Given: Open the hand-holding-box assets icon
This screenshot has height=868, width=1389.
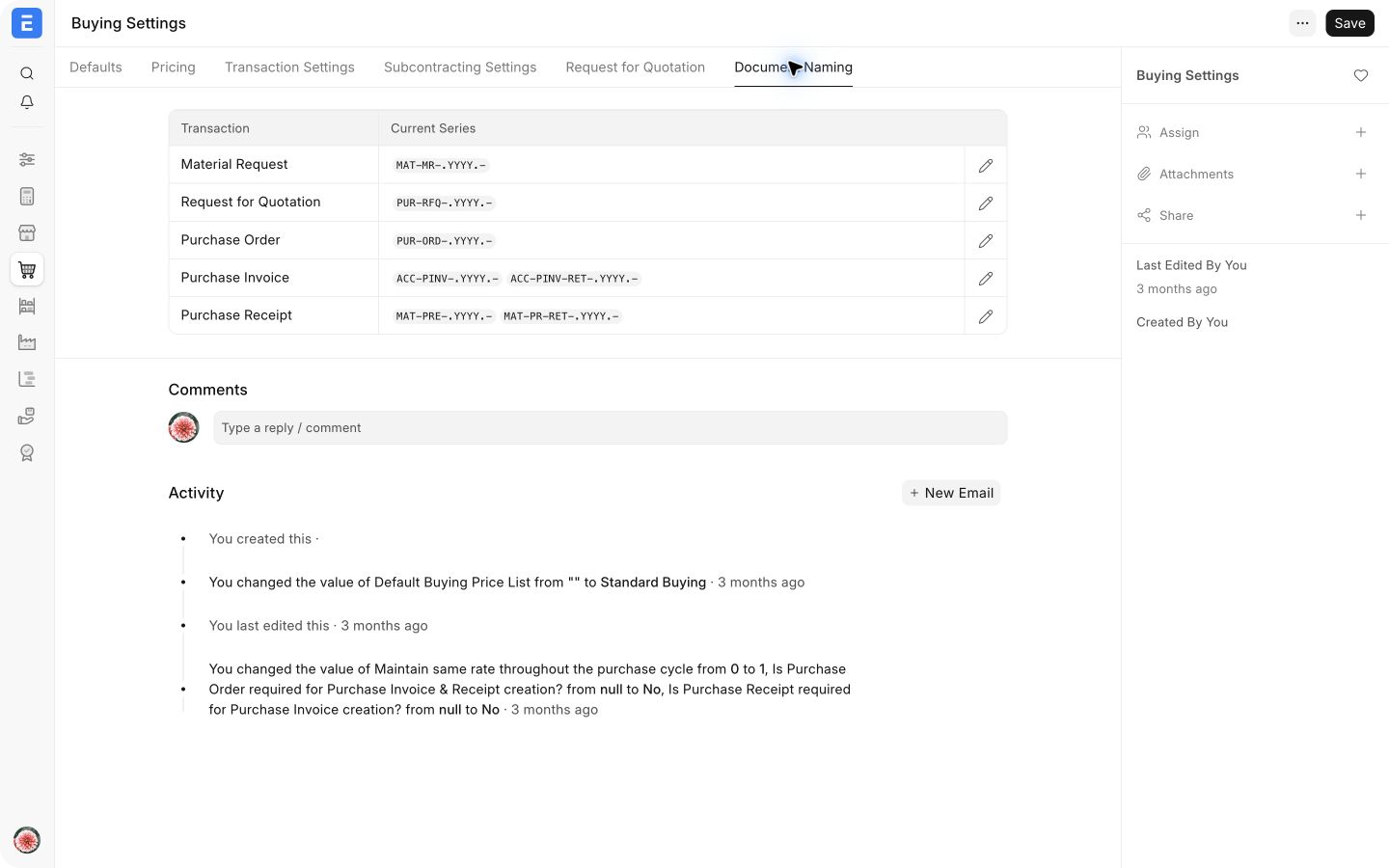Looking at the screenshot, I should [x=27, y=416].
